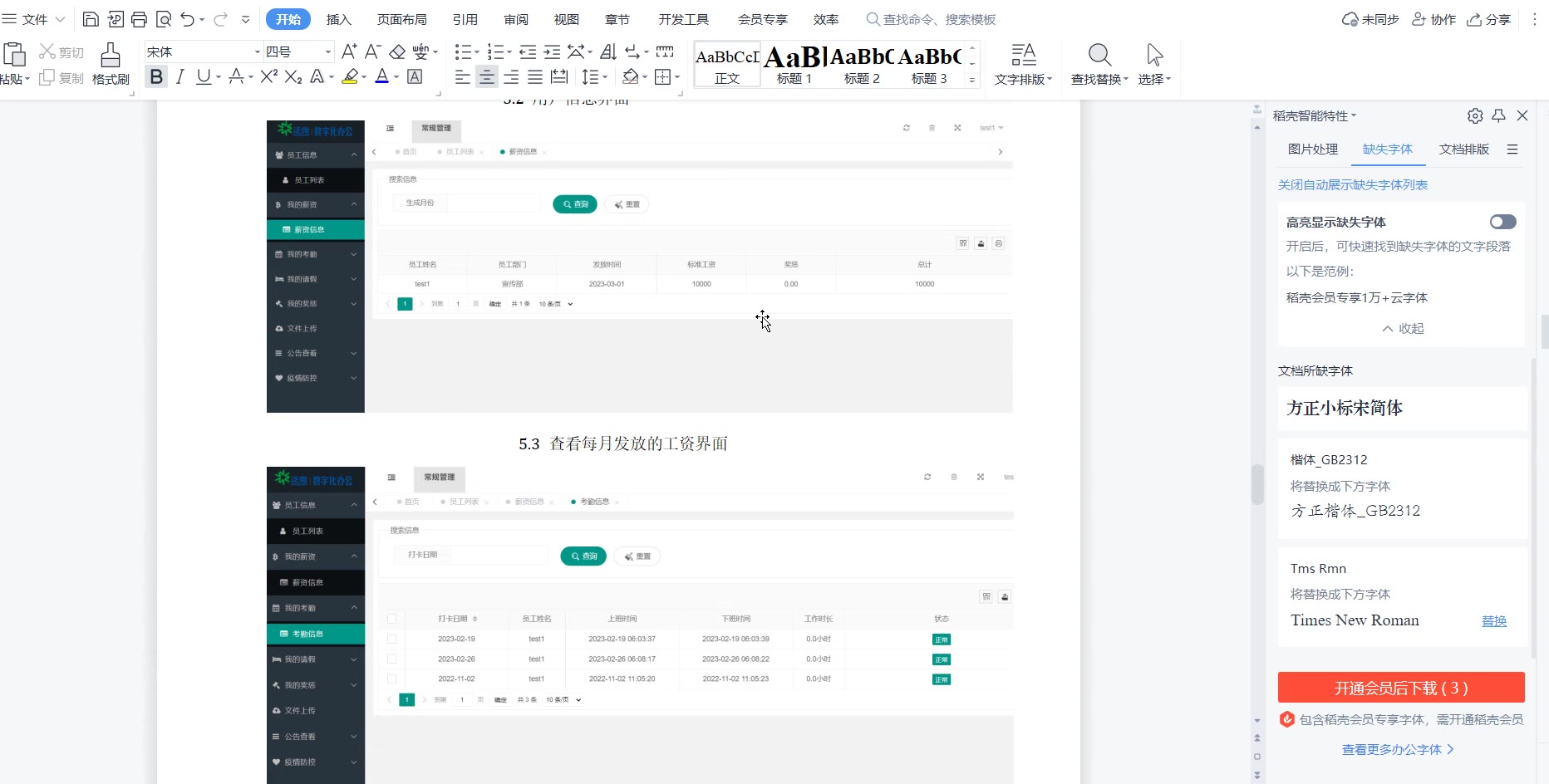This screenshot has width=1549, height=784.
Task: Pin the 稻壳智能特性 side panel
Action: pyautogui.click(x=1498, y=116)
